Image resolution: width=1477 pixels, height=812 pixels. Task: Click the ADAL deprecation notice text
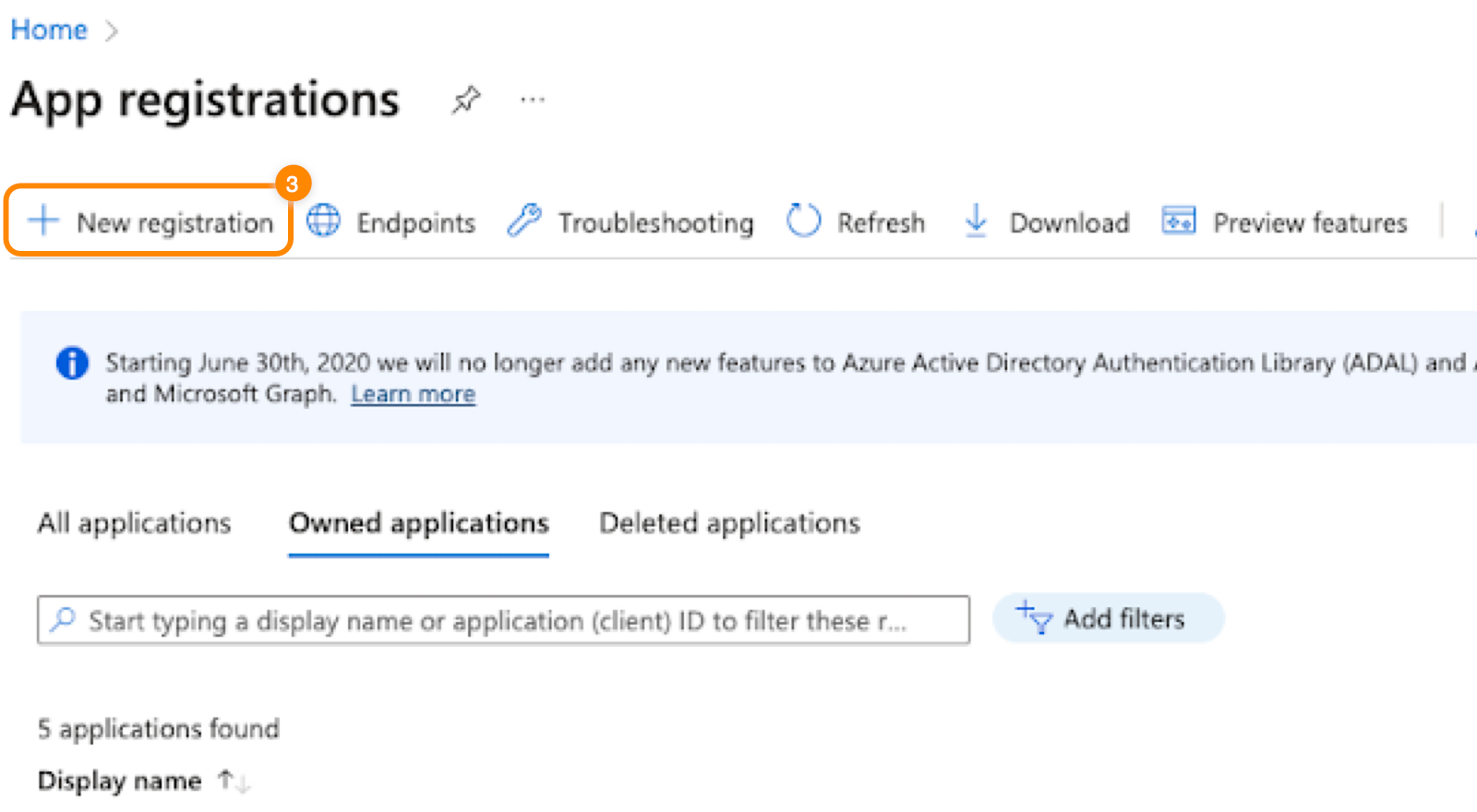791,378
